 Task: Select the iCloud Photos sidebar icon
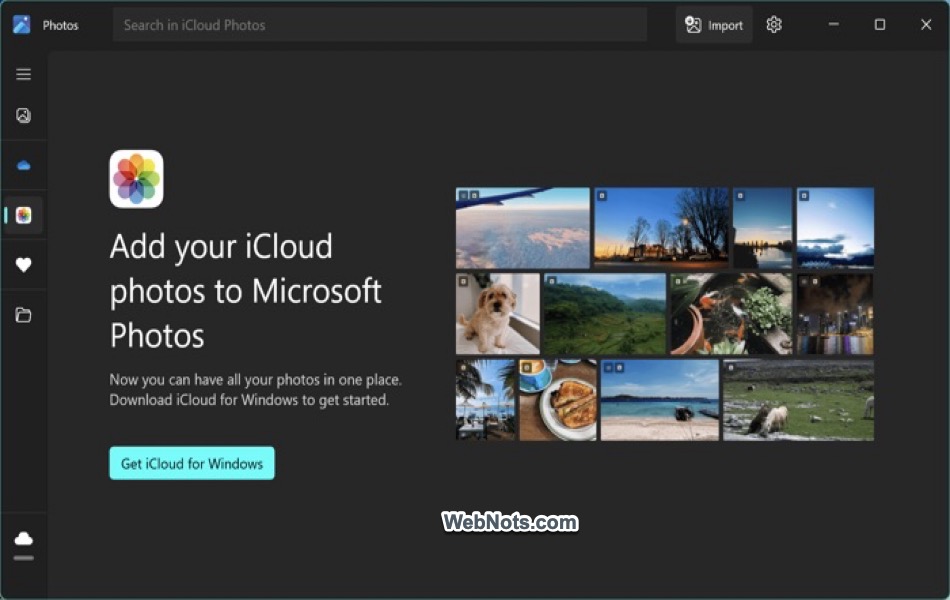point(24,215)
